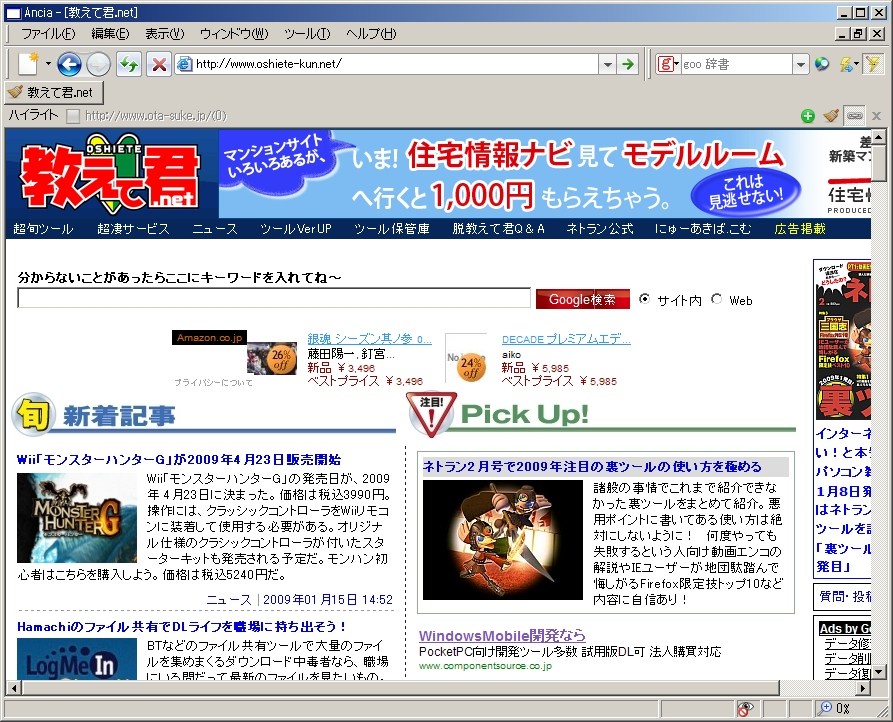Open the Wii モンスターハンターG article headline
The width and height of the screenshot is (893, 722).
[179, 460]
